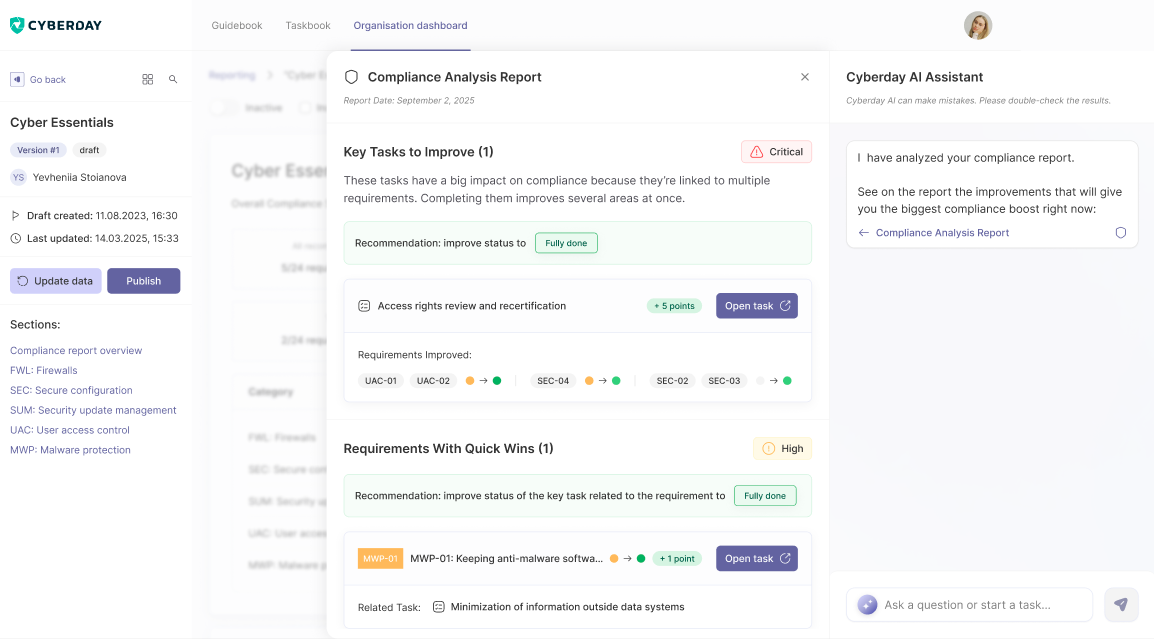
Task: Focus the Ask a question input field
Action: (x=969, y=605)
